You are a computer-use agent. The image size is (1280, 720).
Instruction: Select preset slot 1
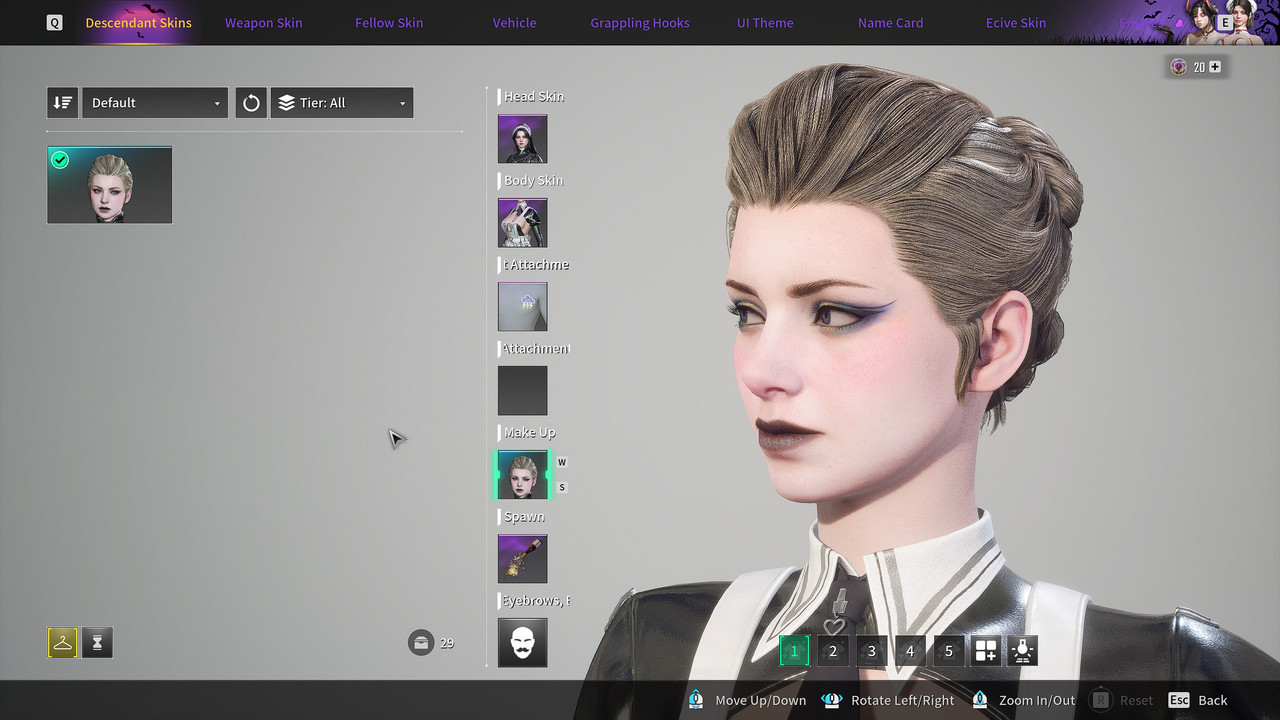coord(794,651)
